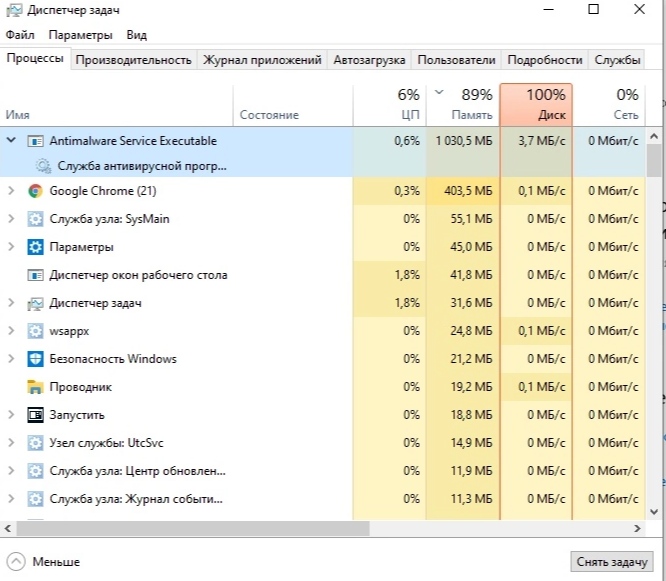This screenshot has height=581, width=666.
Task: Expand the wsappx entry
Action: pos(11,331)
